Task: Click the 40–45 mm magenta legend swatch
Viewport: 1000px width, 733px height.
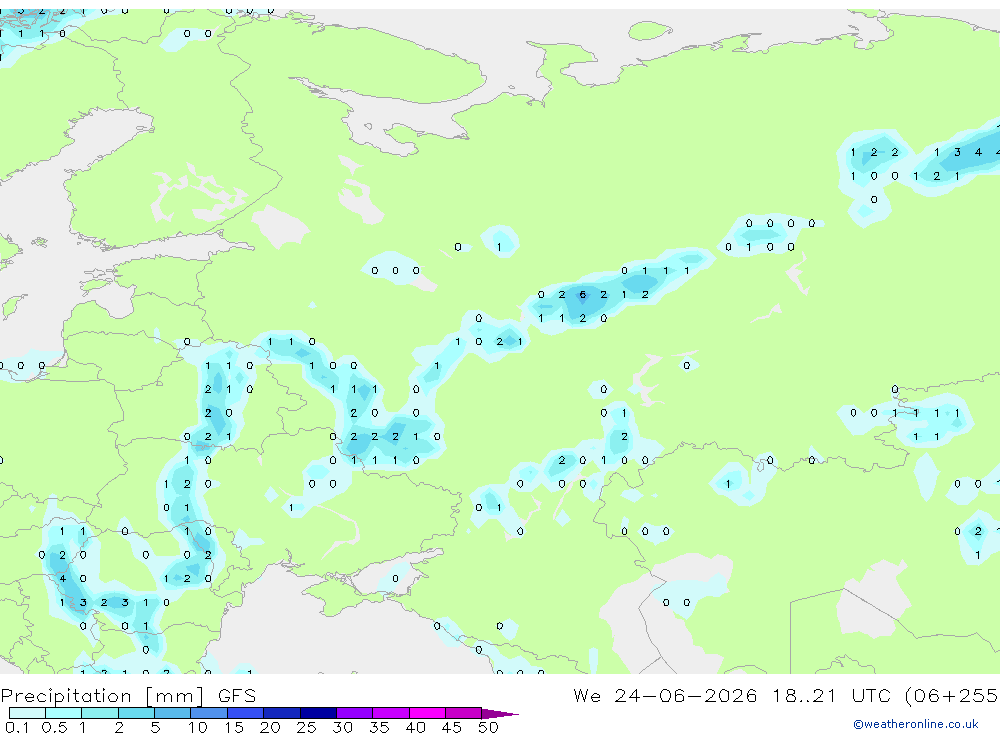Action: coord(427,713)
